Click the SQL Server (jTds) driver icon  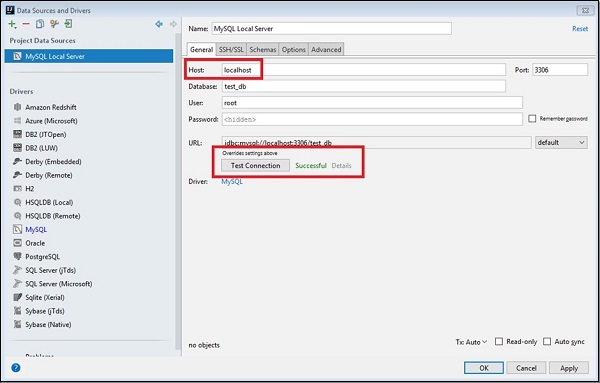click(18, 270)
